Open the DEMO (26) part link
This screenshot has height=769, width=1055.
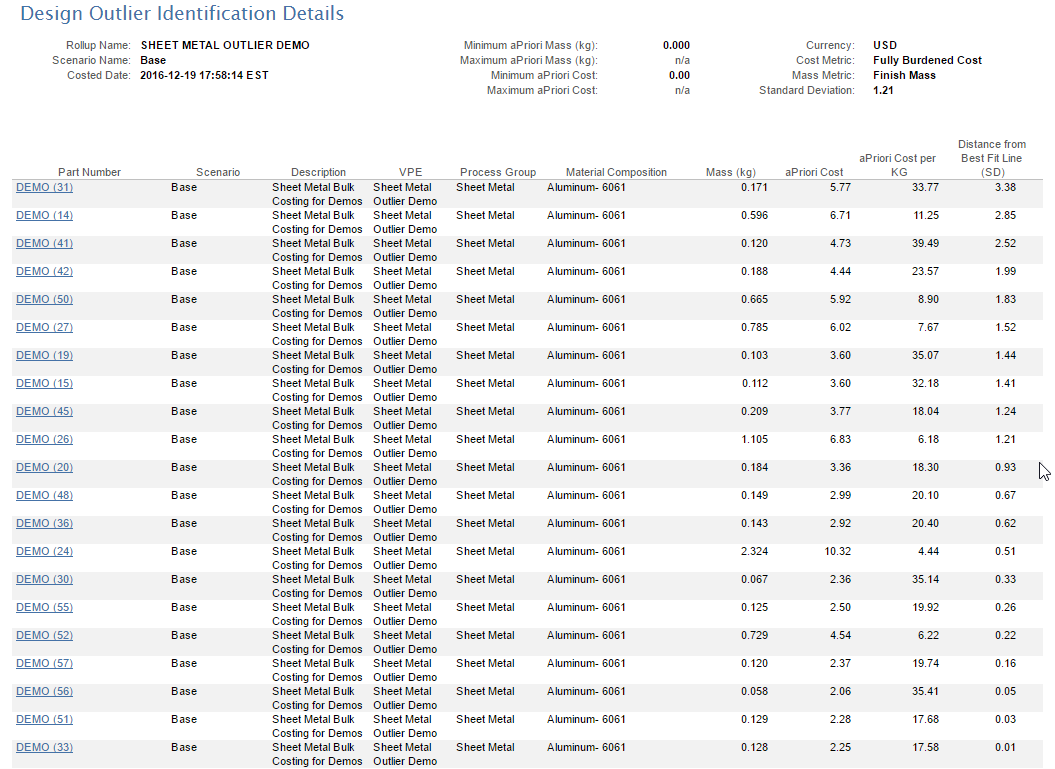coord(44,439)
